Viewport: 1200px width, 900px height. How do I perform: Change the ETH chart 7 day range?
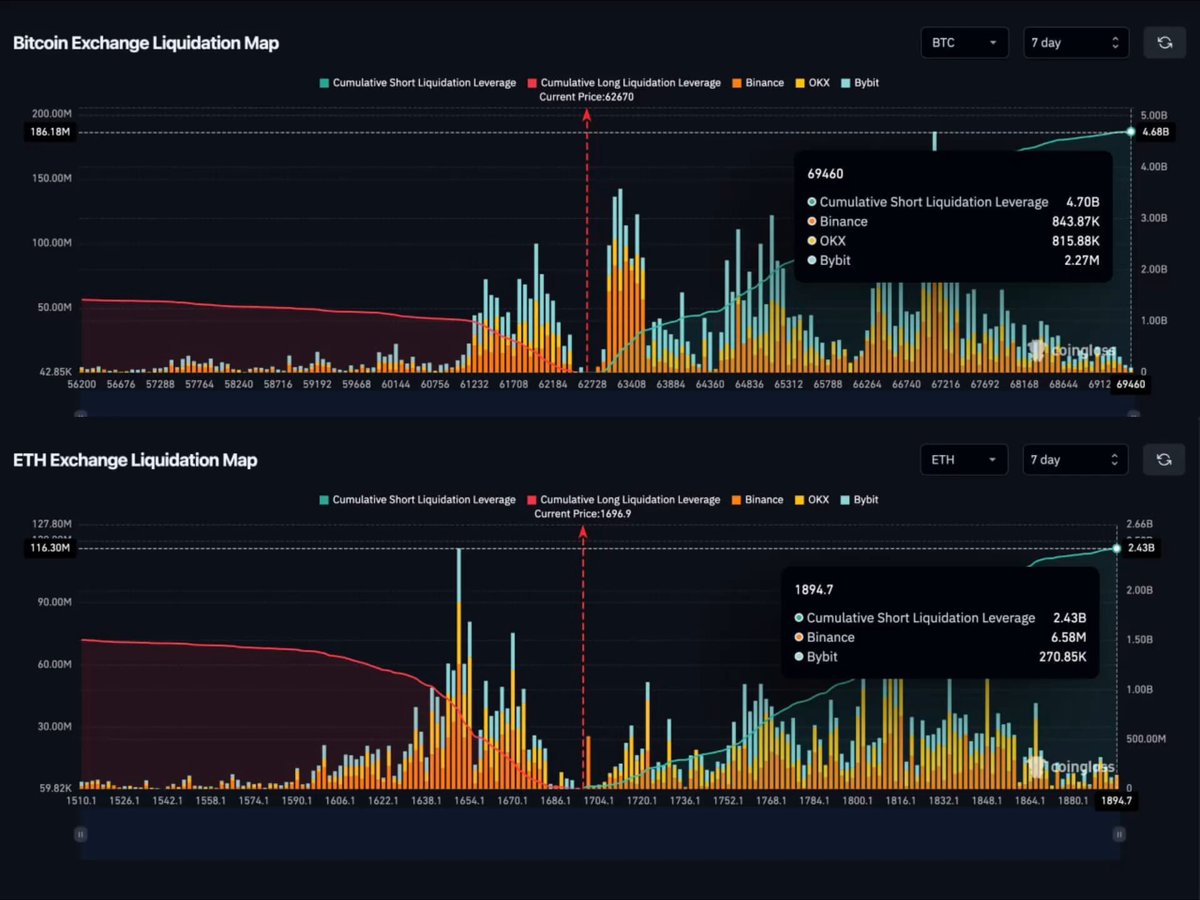click(1076, 460)
